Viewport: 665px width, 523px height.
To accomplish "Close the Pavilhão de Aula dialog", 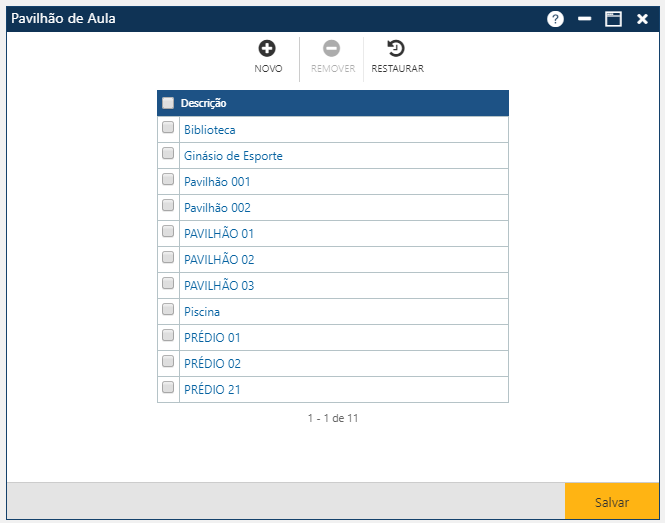I will point(642,19).
